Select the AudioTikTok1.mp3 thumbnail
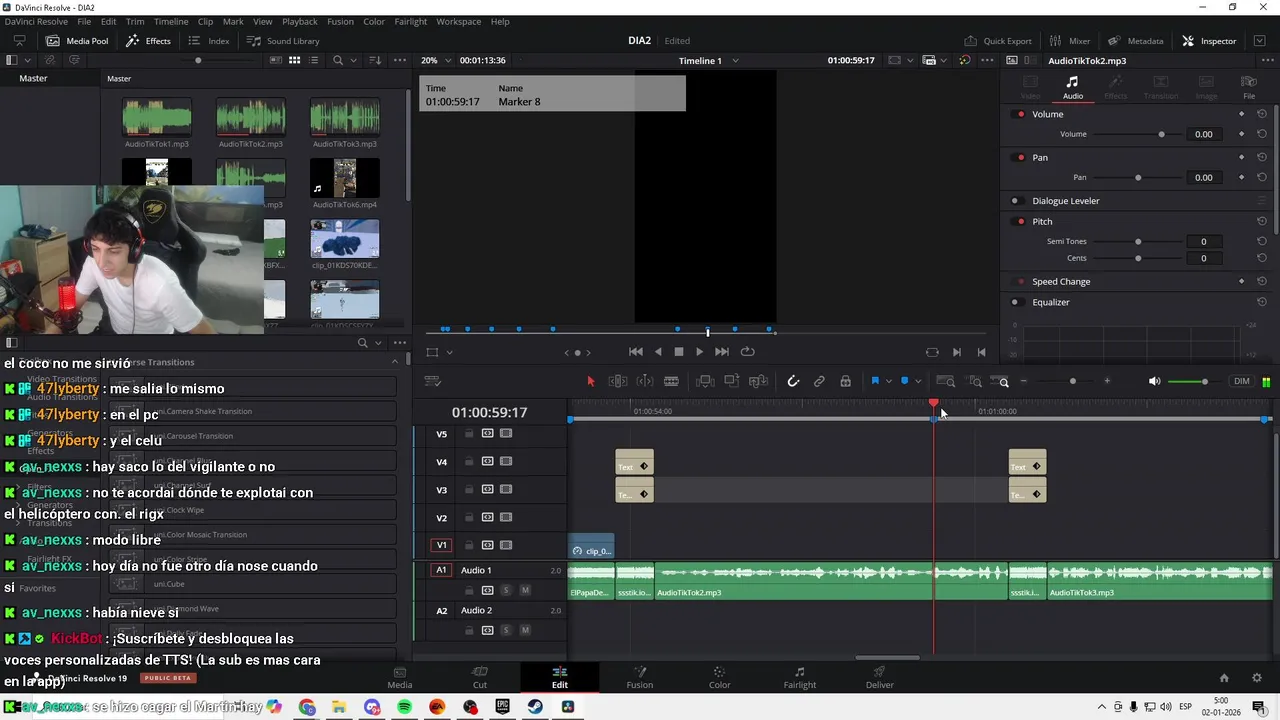1280x720 pixels. tap(157, 118)
